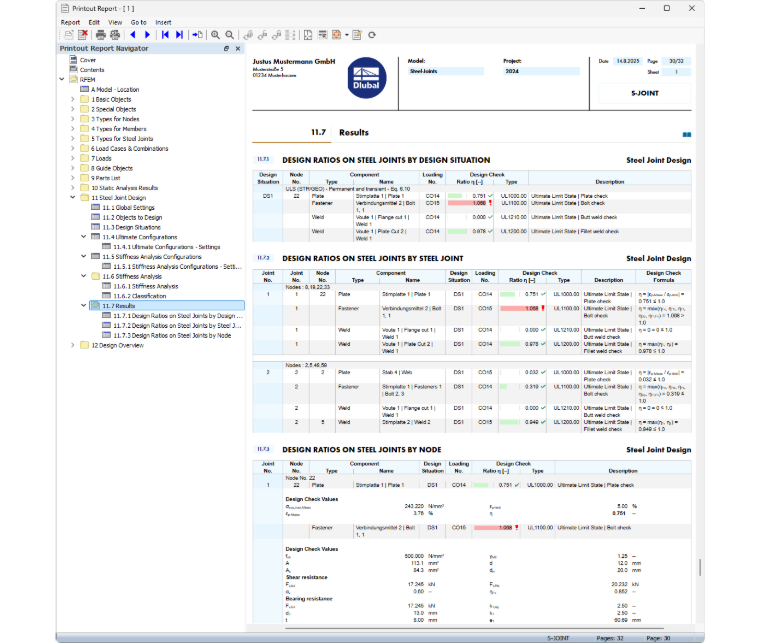Select 8 Guide Objects folder
The height and width of the screenshot is (643, 760).
point(112,168)
